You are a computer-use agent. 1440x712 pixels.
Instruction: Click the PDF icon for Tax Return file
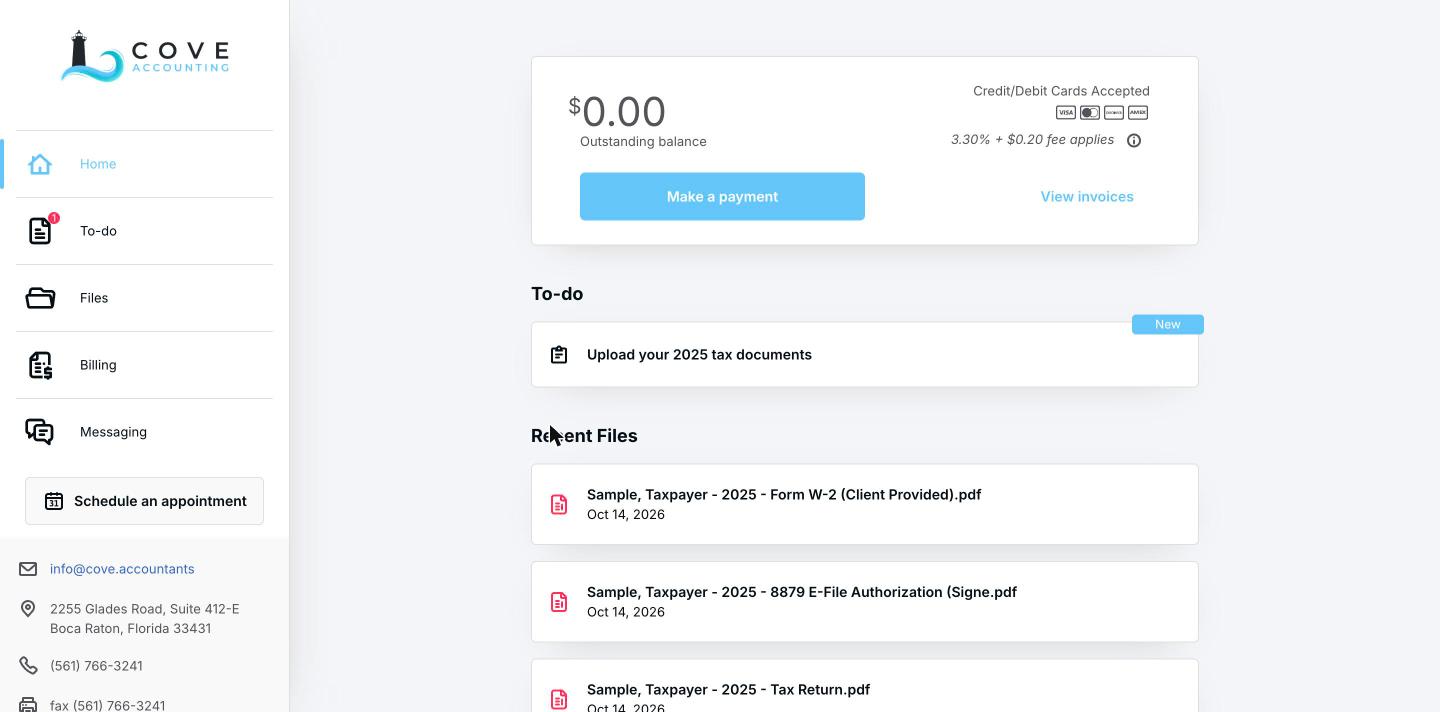(x=559, y=699)
